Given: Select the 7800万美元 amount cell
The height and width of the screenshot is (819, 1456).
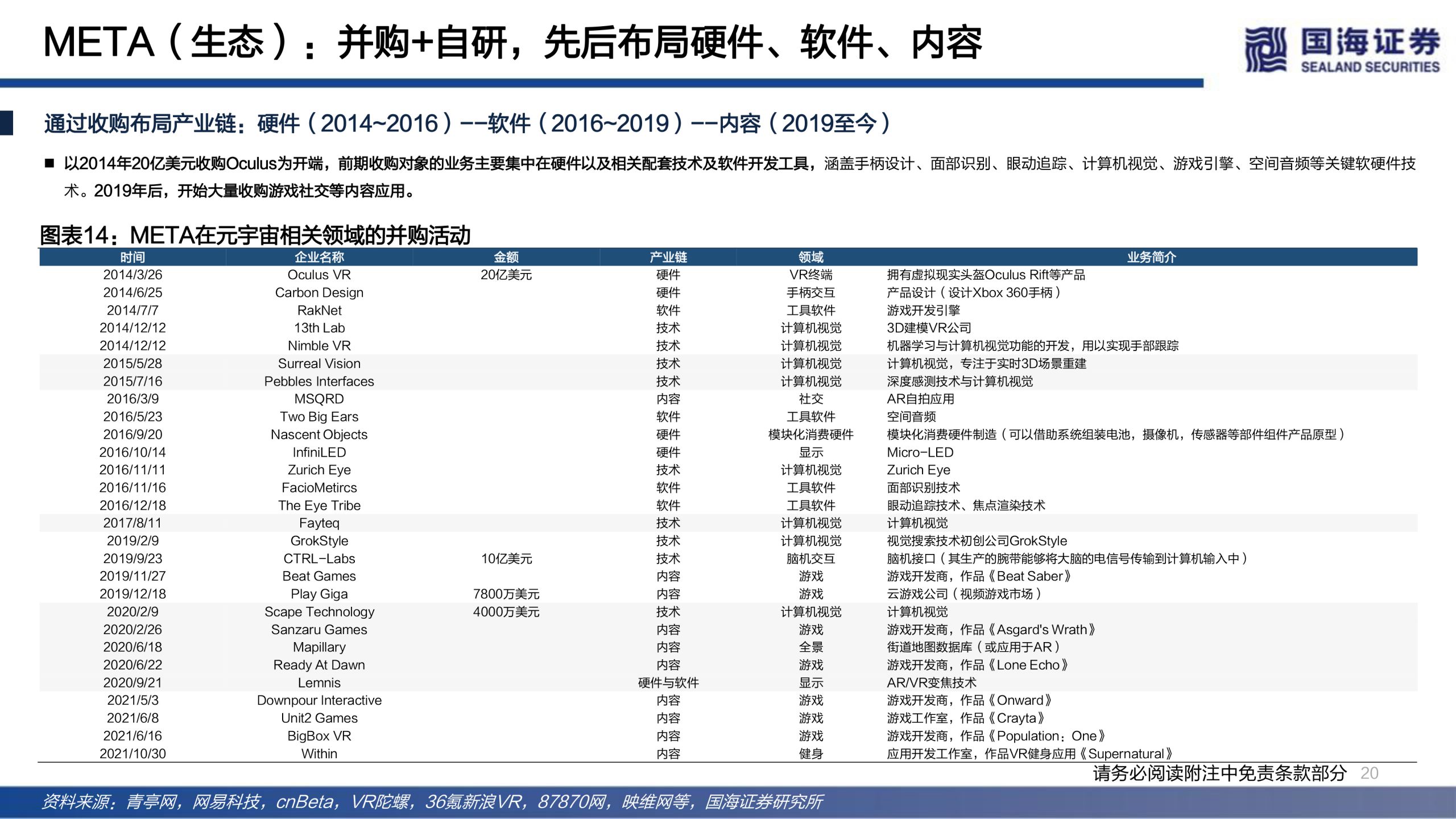Looking at the screenshot, I should pos(506,594).
